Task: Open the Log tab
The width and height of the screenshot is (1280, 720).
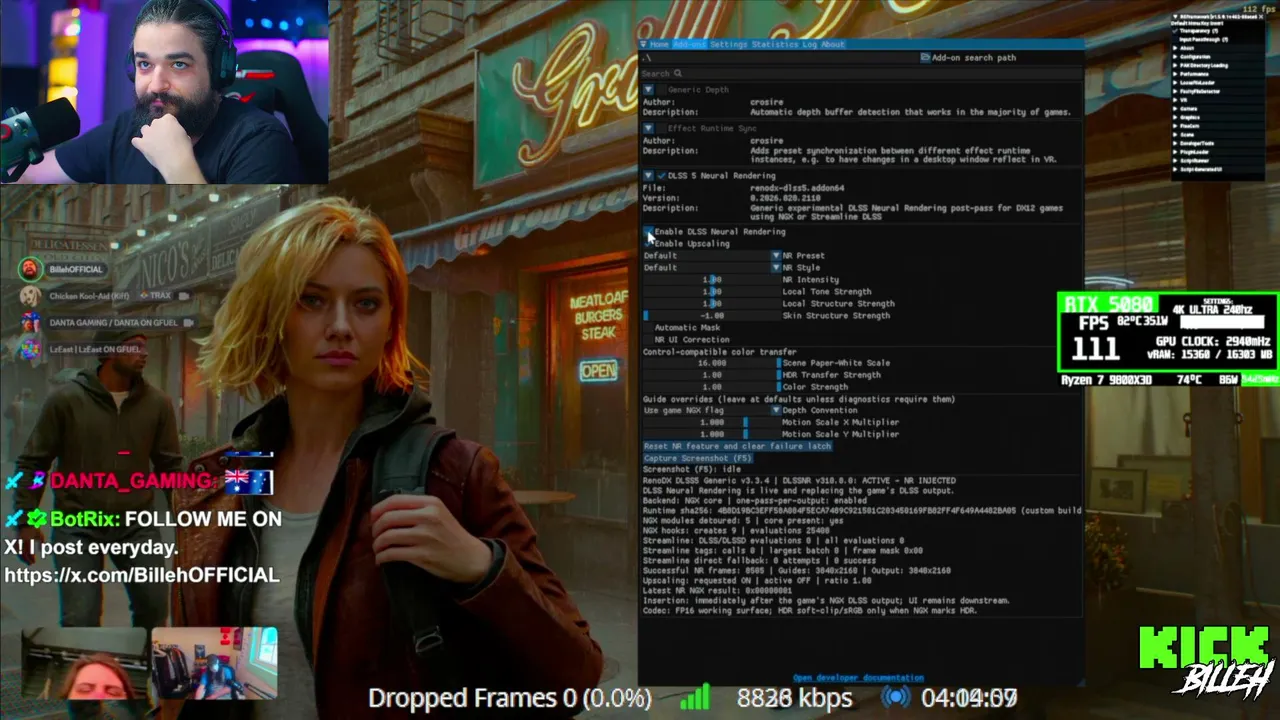Action: tap(809, 45)
